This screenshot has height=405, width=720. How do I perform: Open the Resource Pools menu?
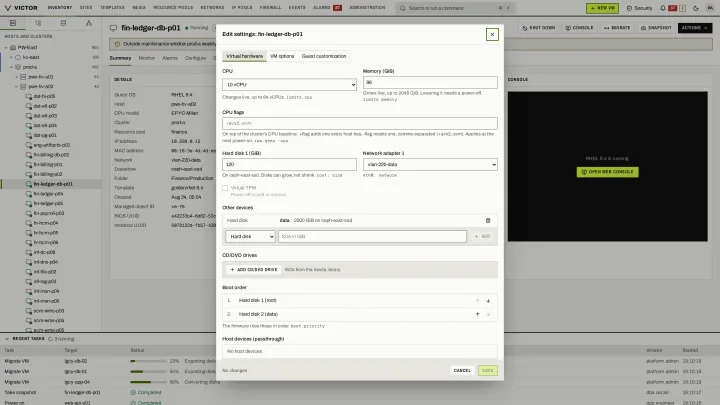point(173,8)
